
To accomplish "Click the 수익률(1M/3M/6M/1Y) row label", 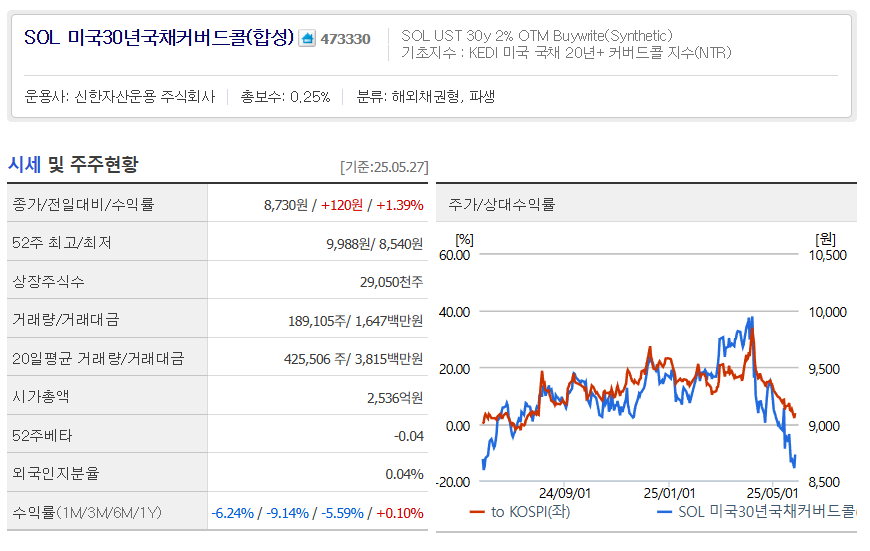I will click(x=87, y=512).
